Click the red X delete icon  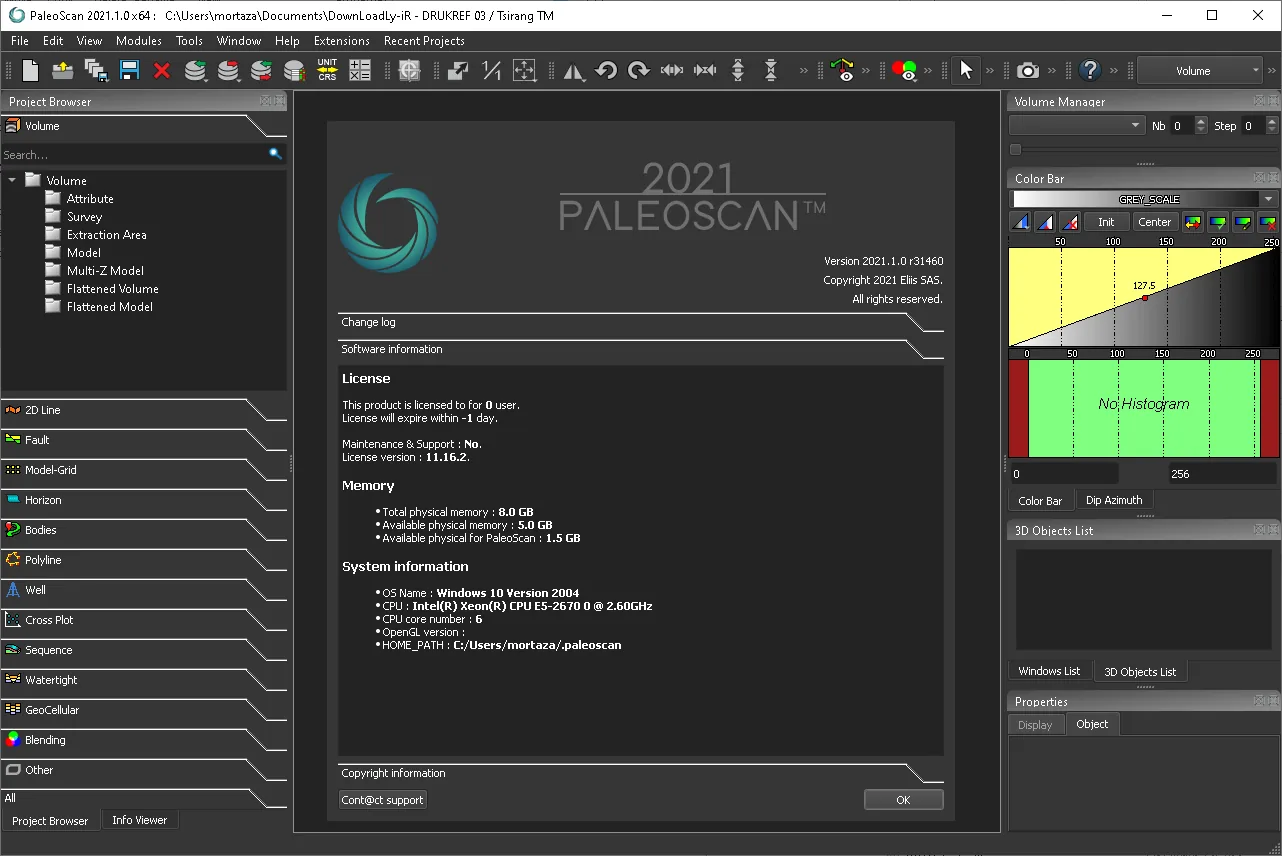[x=162, y=70]
